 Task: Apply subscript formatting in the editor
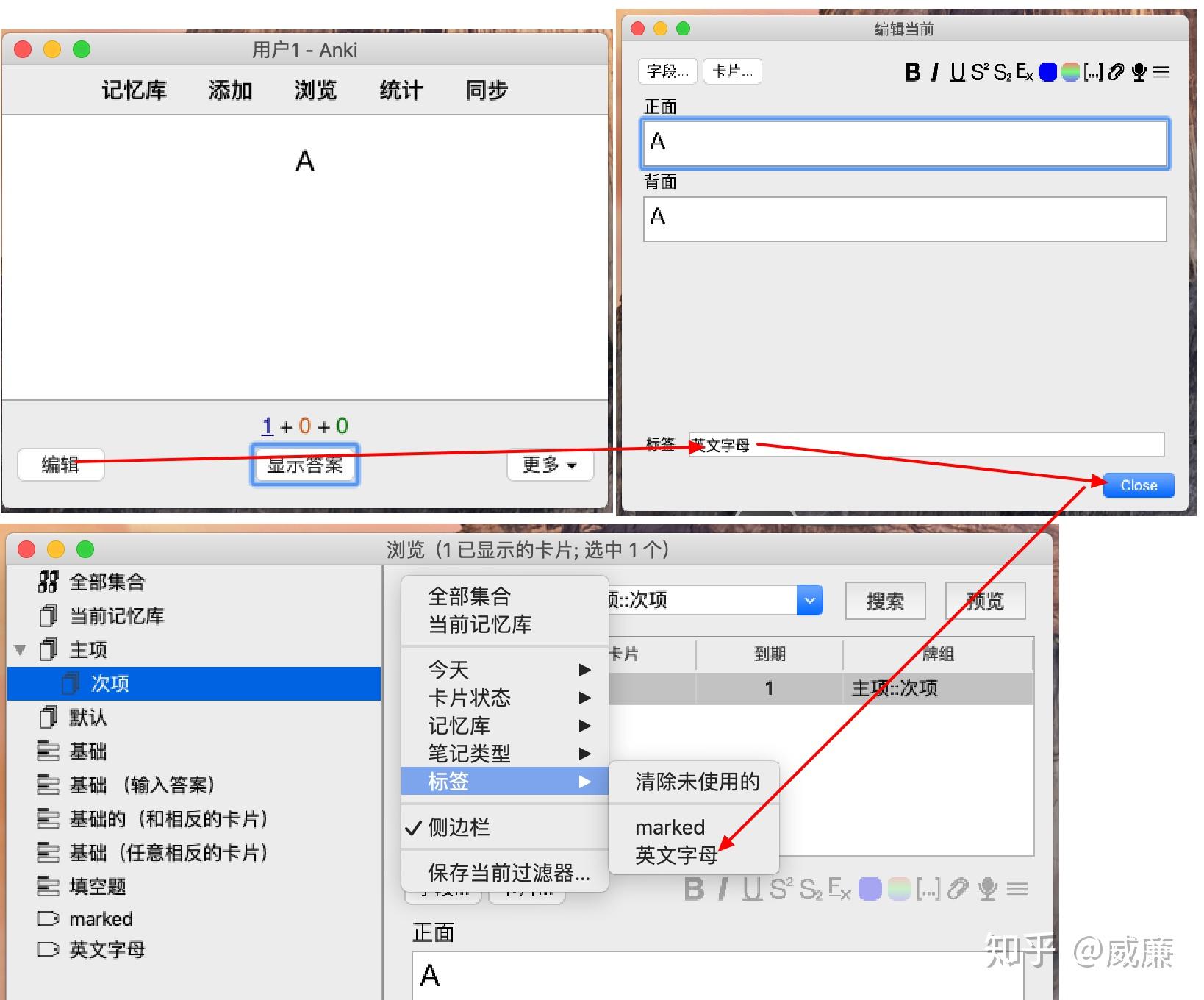1002,71
